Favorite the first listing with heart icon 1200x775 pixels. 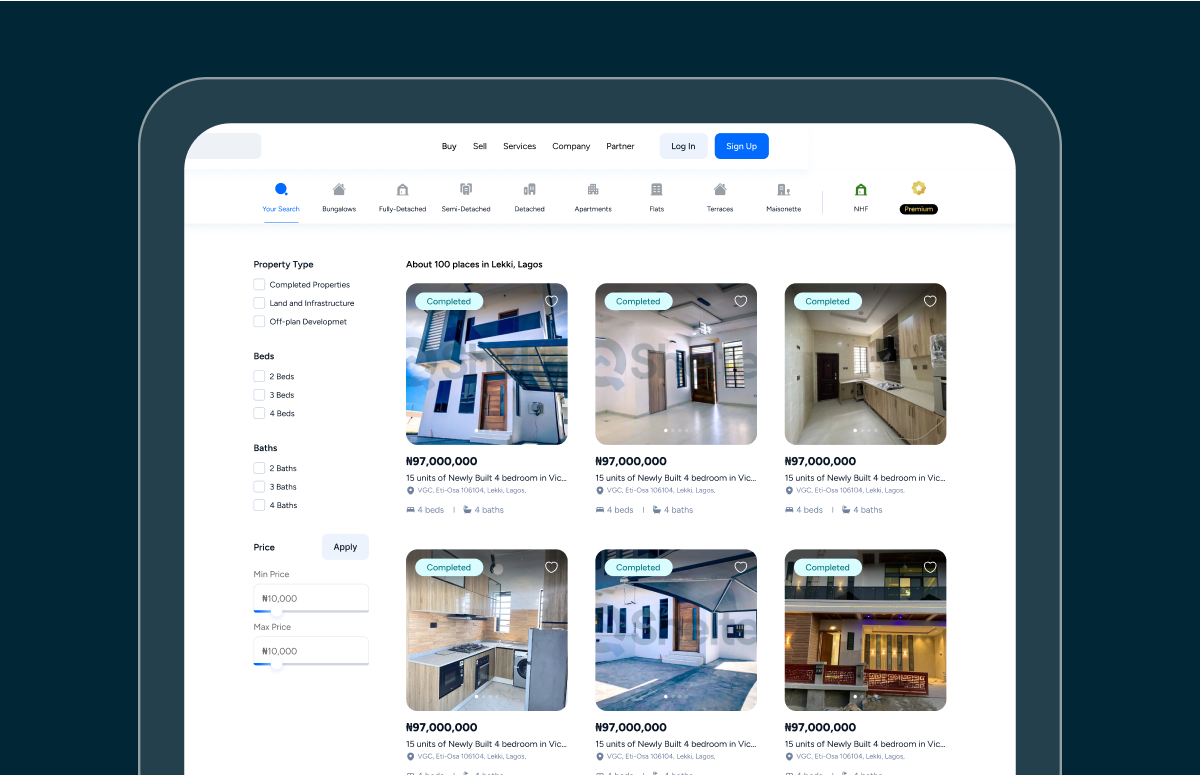tap(551, 301)
